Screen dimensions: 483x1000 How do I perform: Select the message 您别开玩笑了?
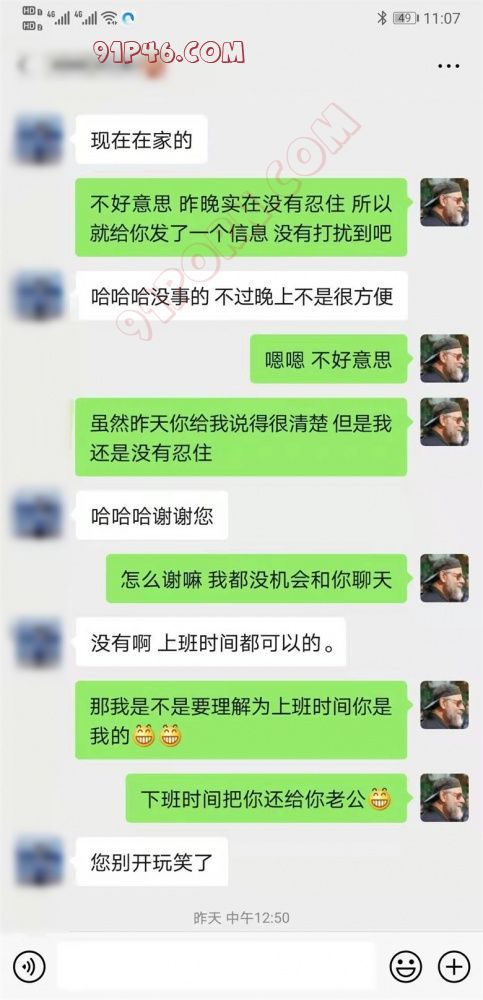click(152, 862)
